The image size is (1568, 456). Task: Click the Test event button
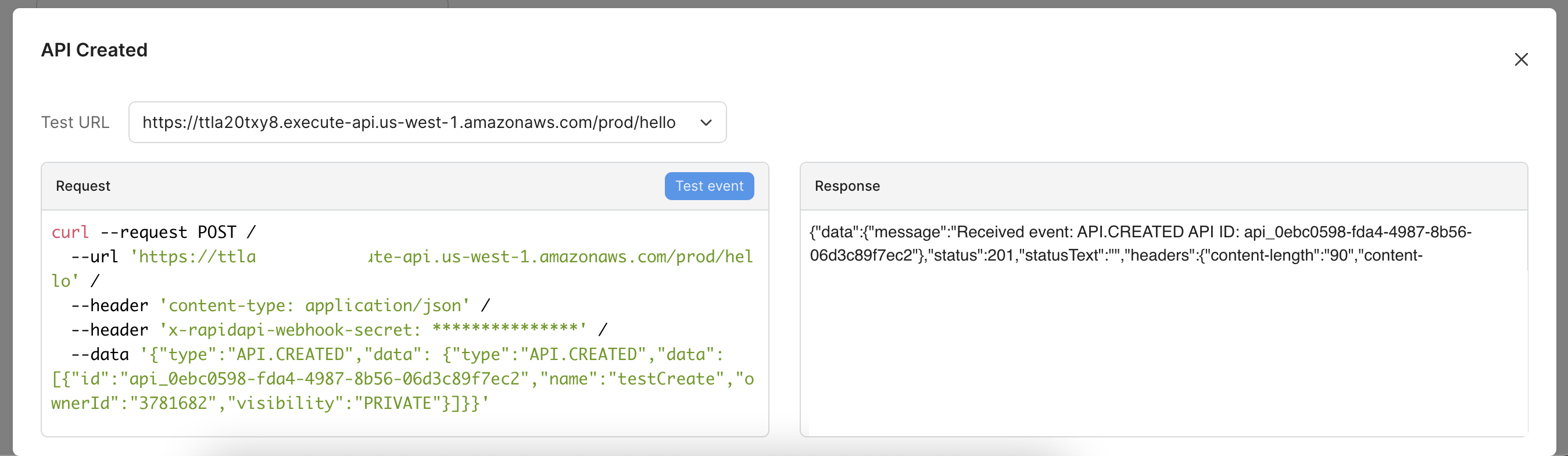point(709,186)
